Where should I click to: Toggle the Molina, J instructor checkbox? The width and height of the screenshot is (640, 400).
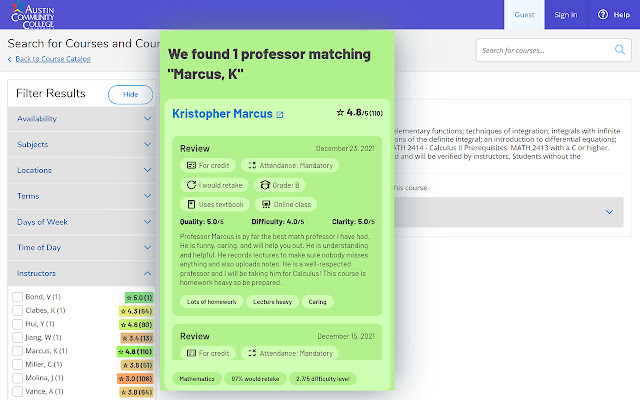[17, 378]
